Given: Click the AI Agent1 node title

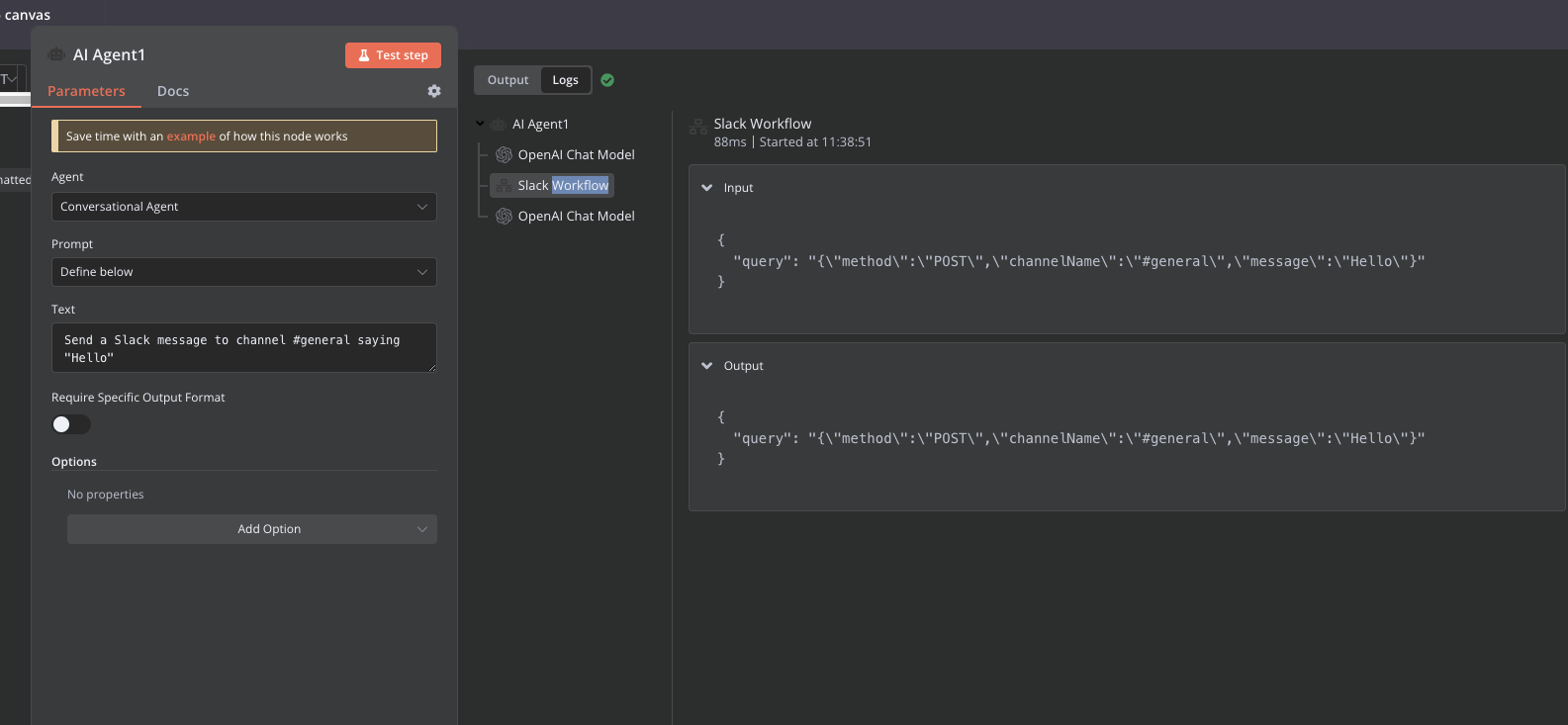Looking at the screenshot, I should click(x=109, y=54).
